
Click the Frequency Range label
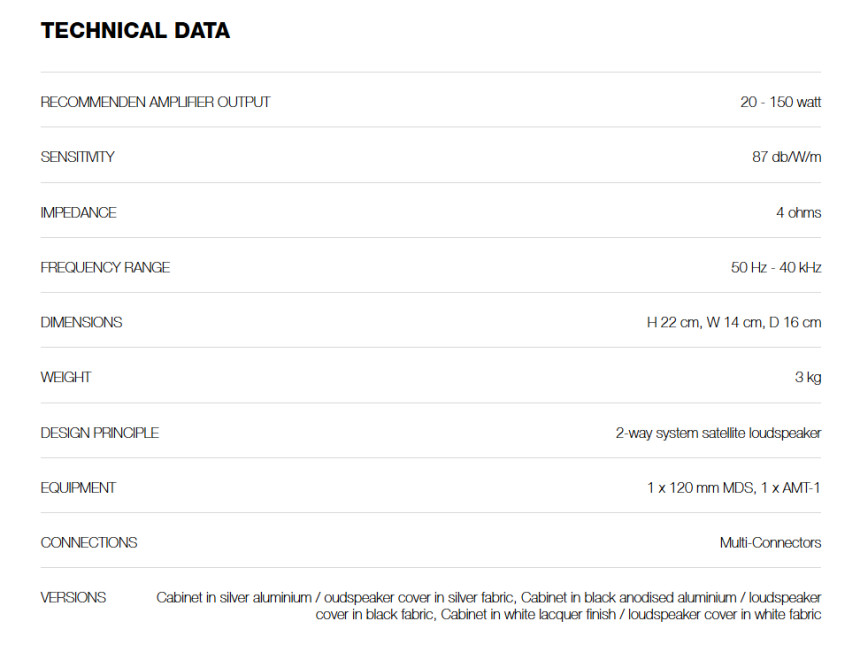tap(105, 267)
